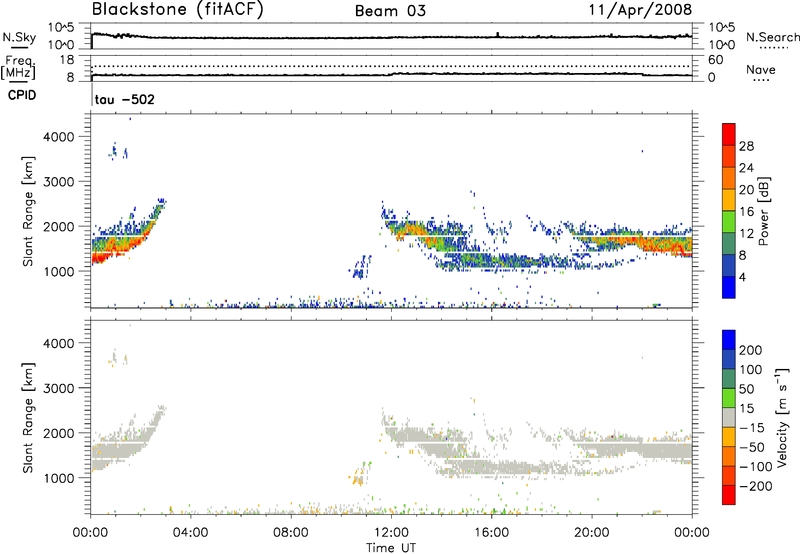Click the yellow 16-20 dB Power colorbar segment
Image resolution: width=800 pixels, height=554 pixels.
pyautogui.click(x=729, y=199)
